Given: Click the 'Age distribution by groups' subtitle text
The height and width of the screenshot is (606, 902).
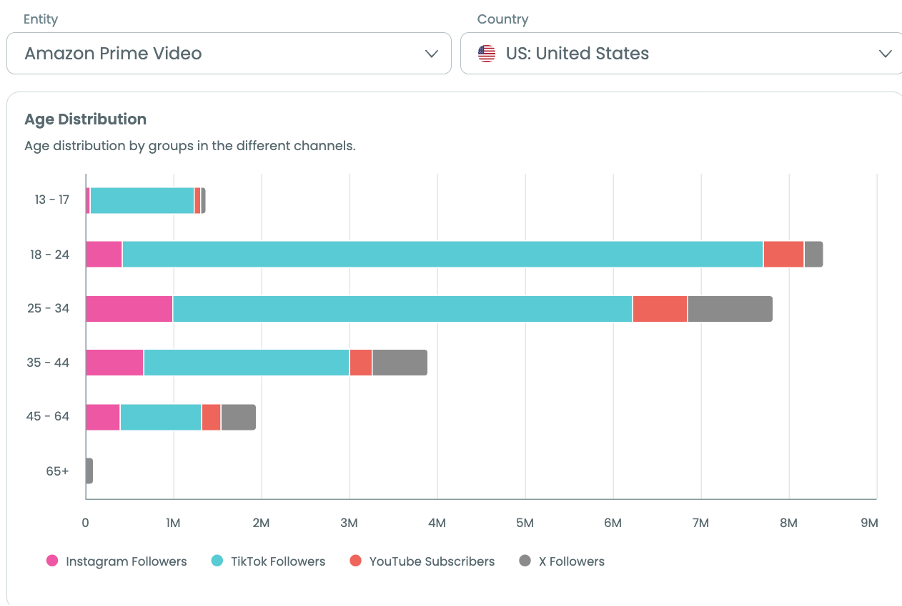Looking at the screenshot, I should [190, 146].
